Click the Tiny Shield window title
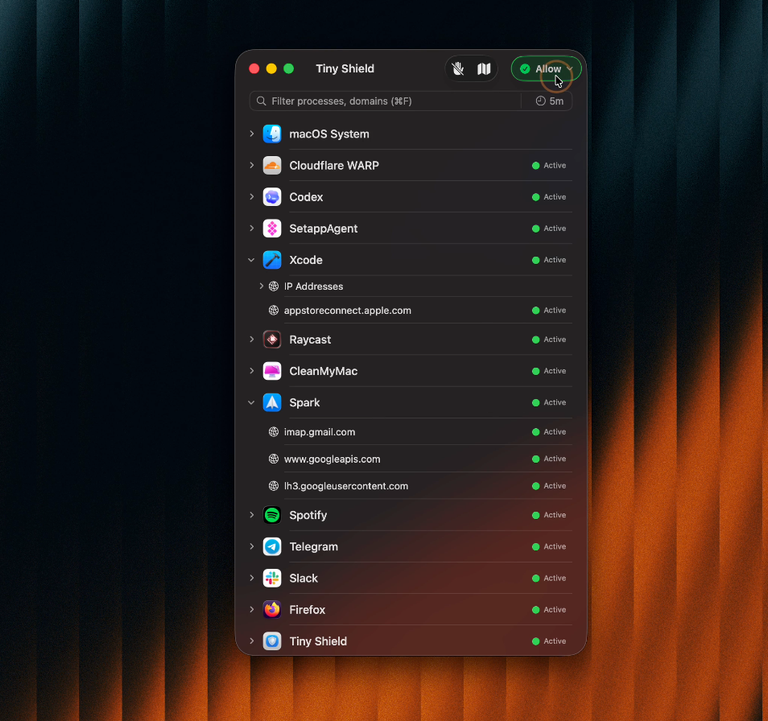Screen dimensions: 768x721 [x=345, y=69]
